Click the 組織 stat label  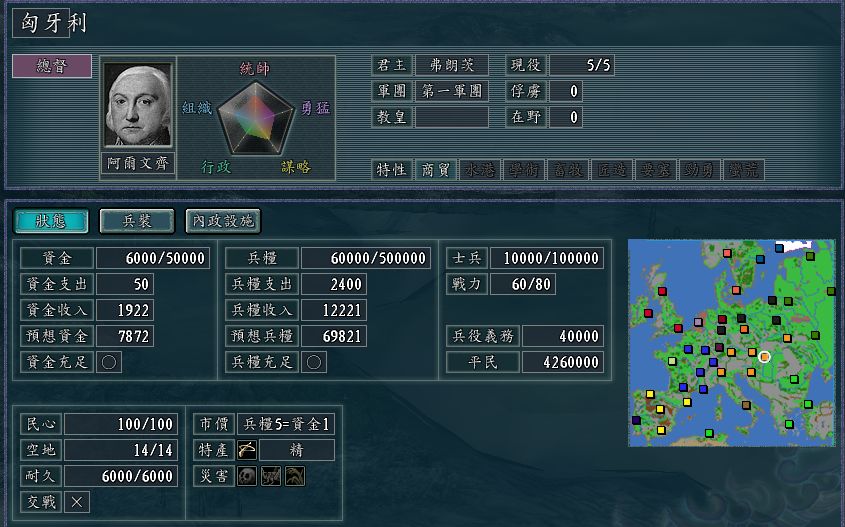197,108
